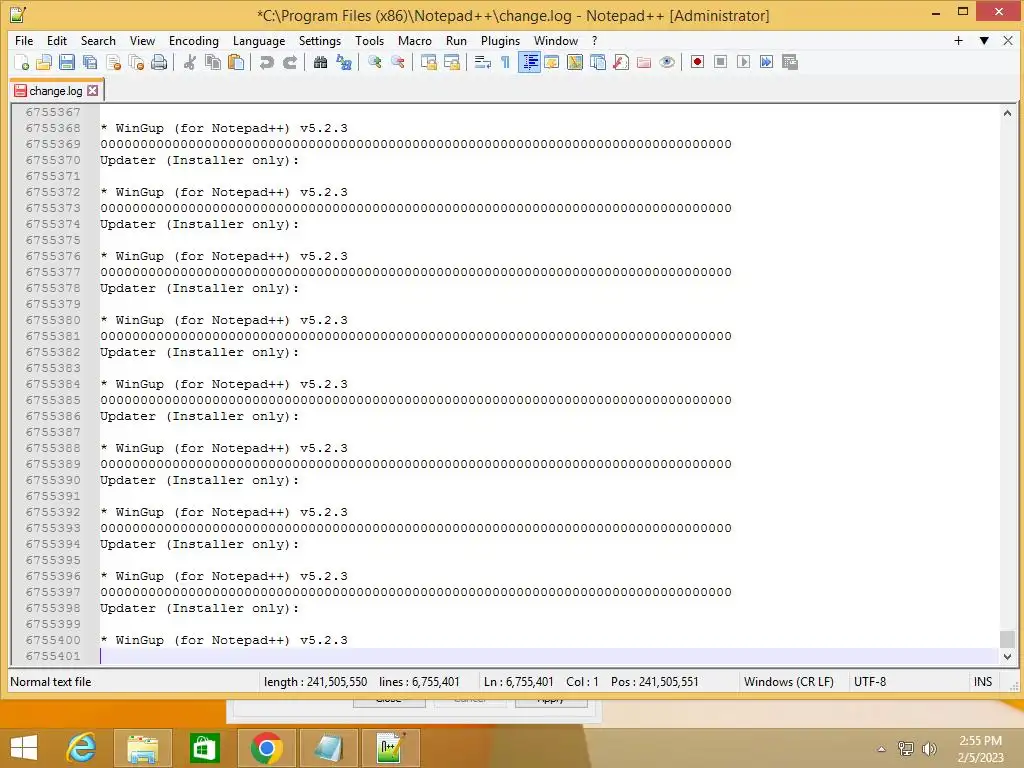Zoom in using the toolbar magnifier
This screenshot has width=1024, height=768.
pyautogui.click(x=375, y=62)
